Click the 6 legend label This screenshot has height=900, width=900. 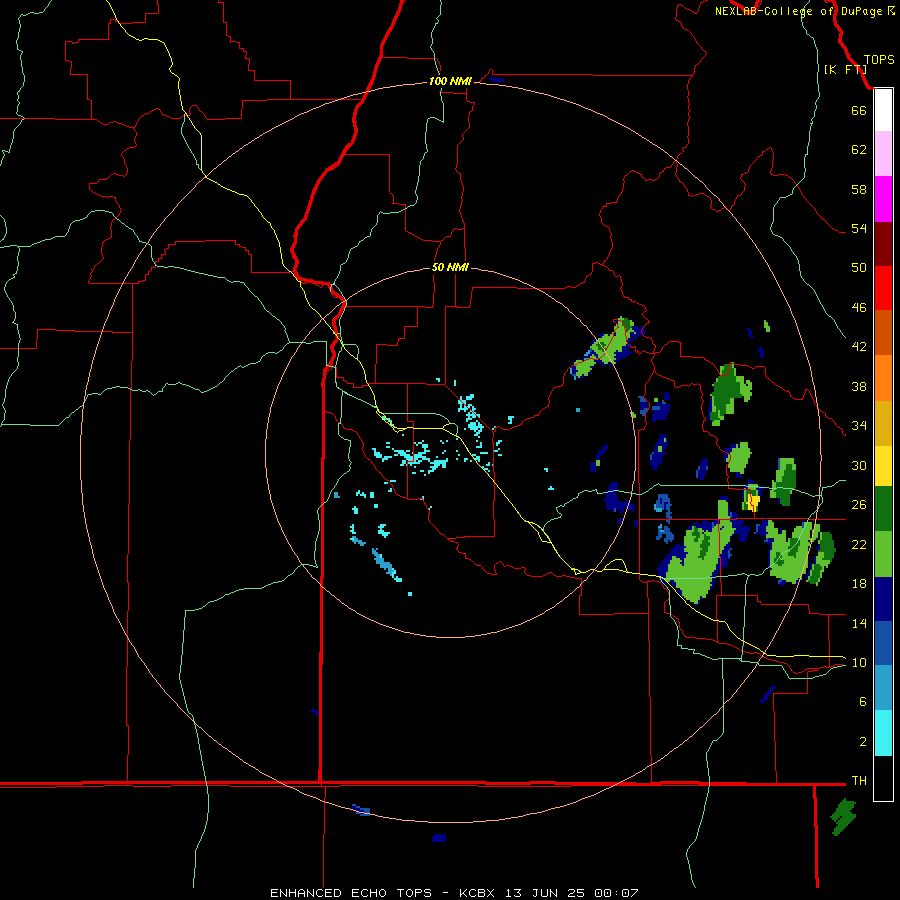pyautogui.click(x=863, y=702)
